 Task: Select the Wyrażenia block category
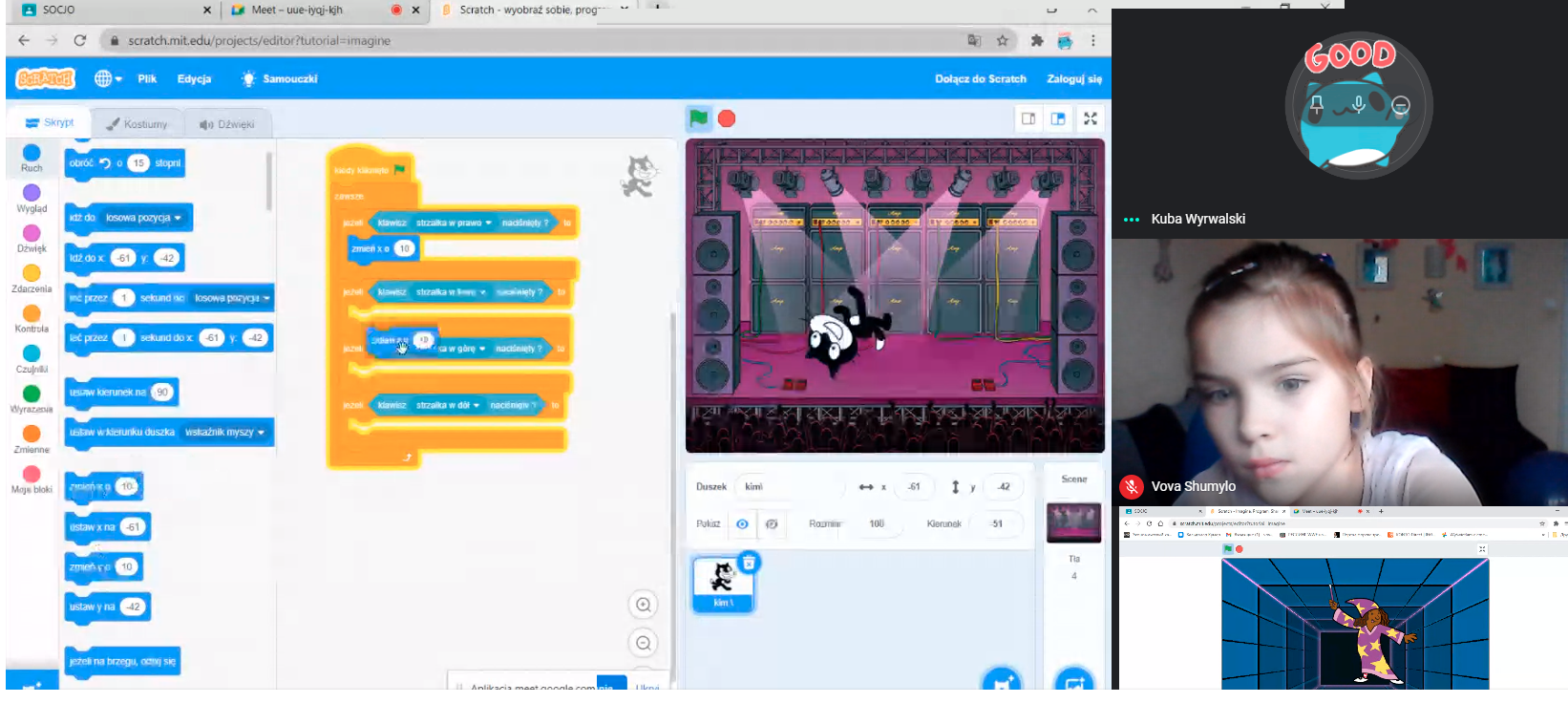32,399
